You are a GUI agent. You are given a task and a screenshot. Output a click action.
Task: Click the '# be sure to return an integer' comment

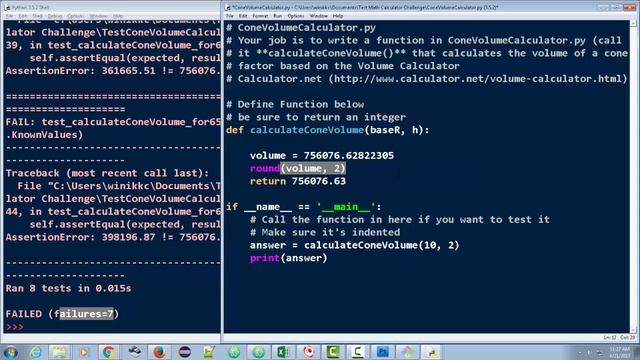pos(316,117)
